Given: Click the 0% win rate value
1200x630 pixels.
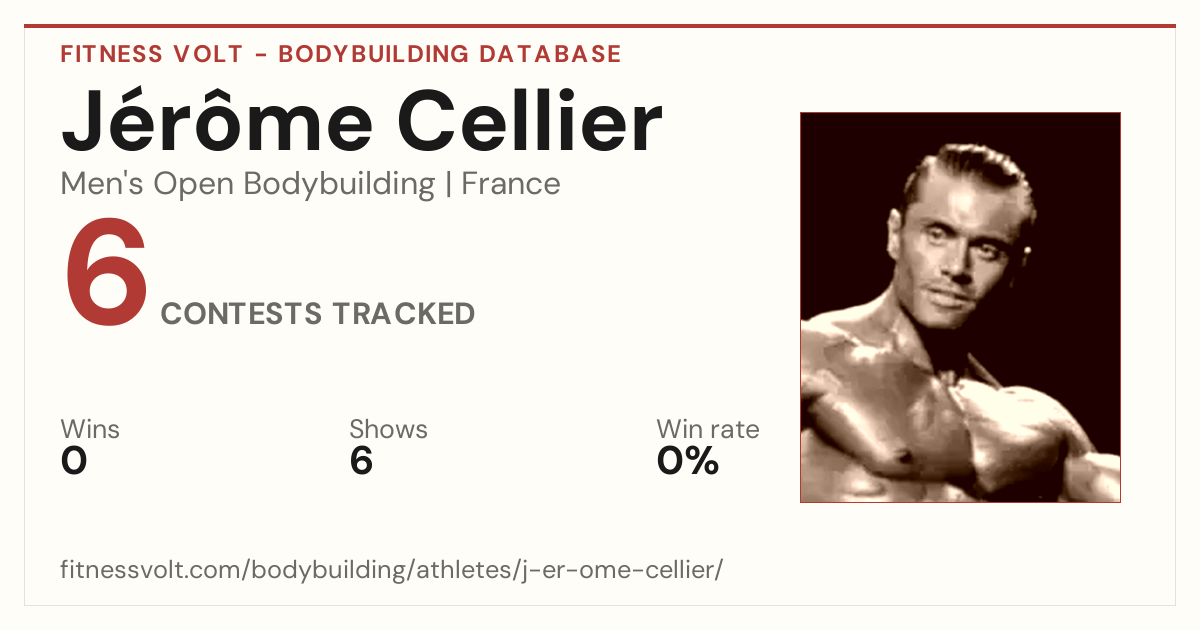Looking at the screenshot, I should tap(688, 461).
